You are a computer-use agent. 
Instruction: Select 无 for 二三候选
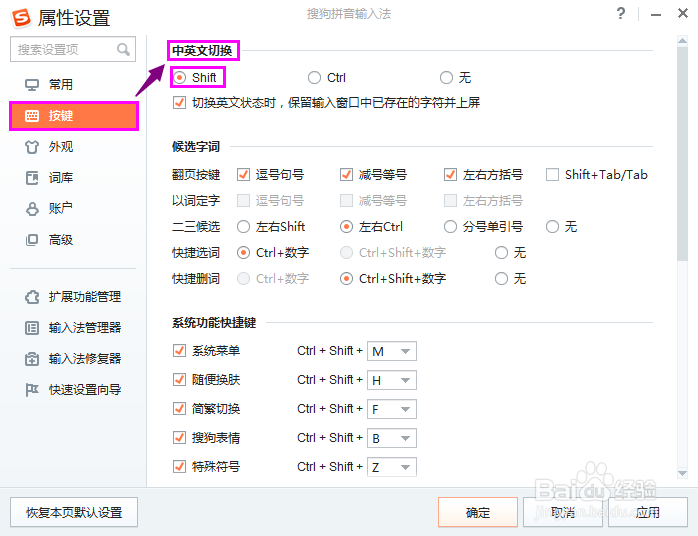coord(552,227)
